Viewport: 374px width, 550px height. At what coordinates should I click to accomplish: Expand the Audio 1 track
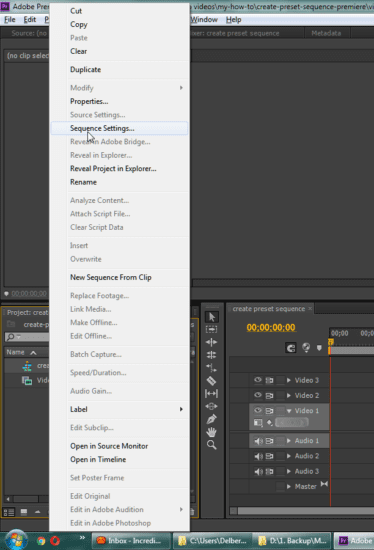point(289,441)
